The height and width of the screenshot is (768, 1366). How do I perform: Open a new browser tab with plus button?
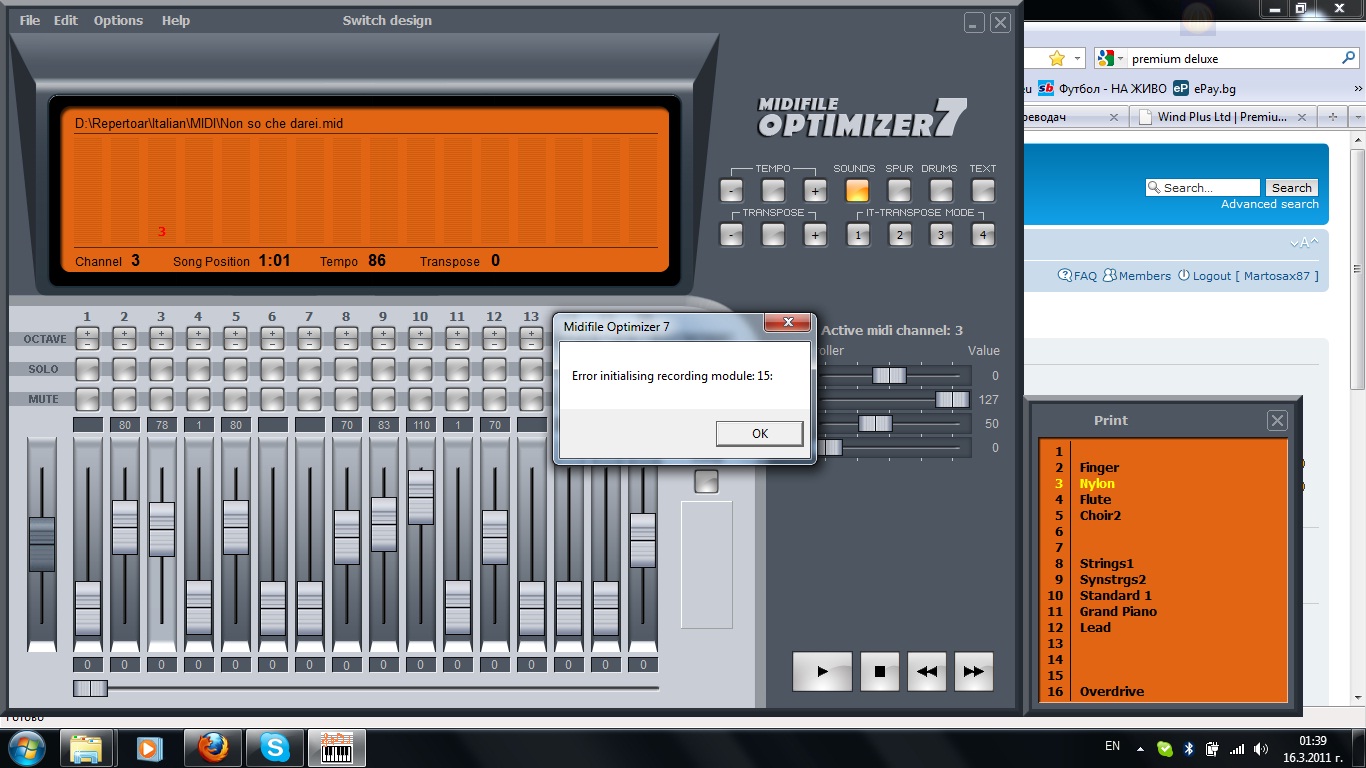point(1332,117)
